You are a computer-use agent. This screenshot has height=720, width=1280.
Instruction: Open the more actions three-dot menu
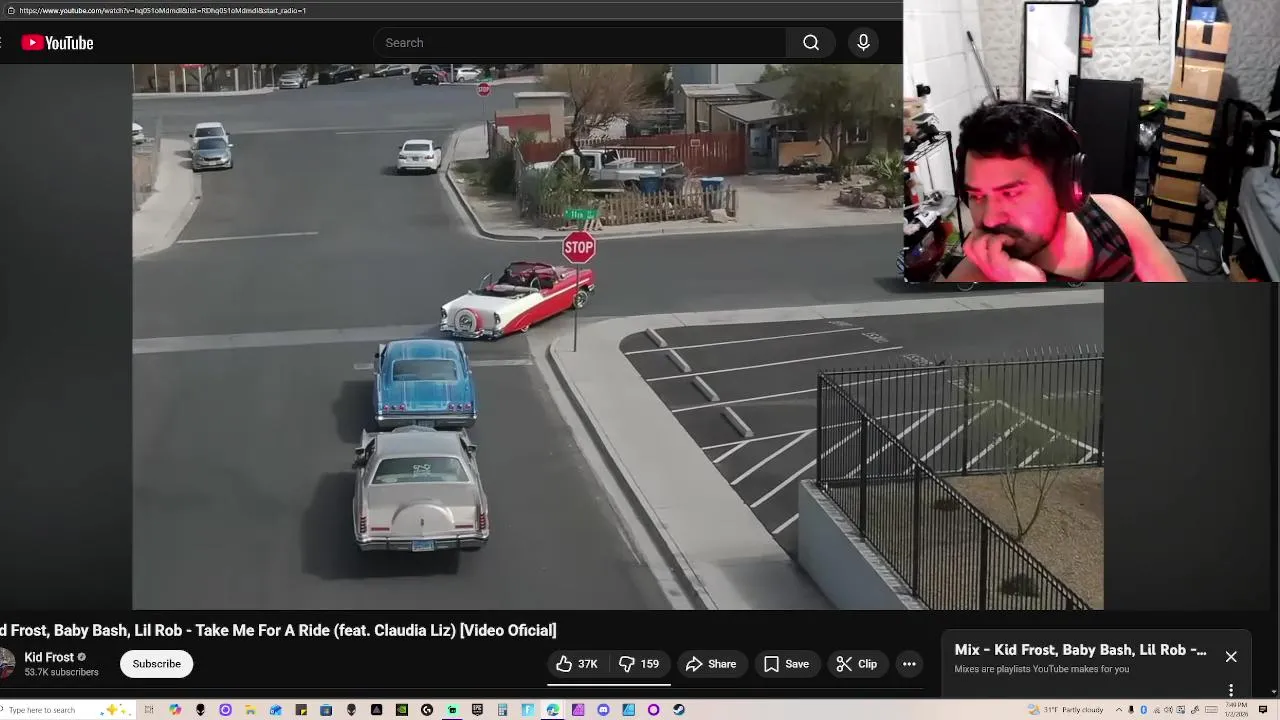click(x=909, y=664)
